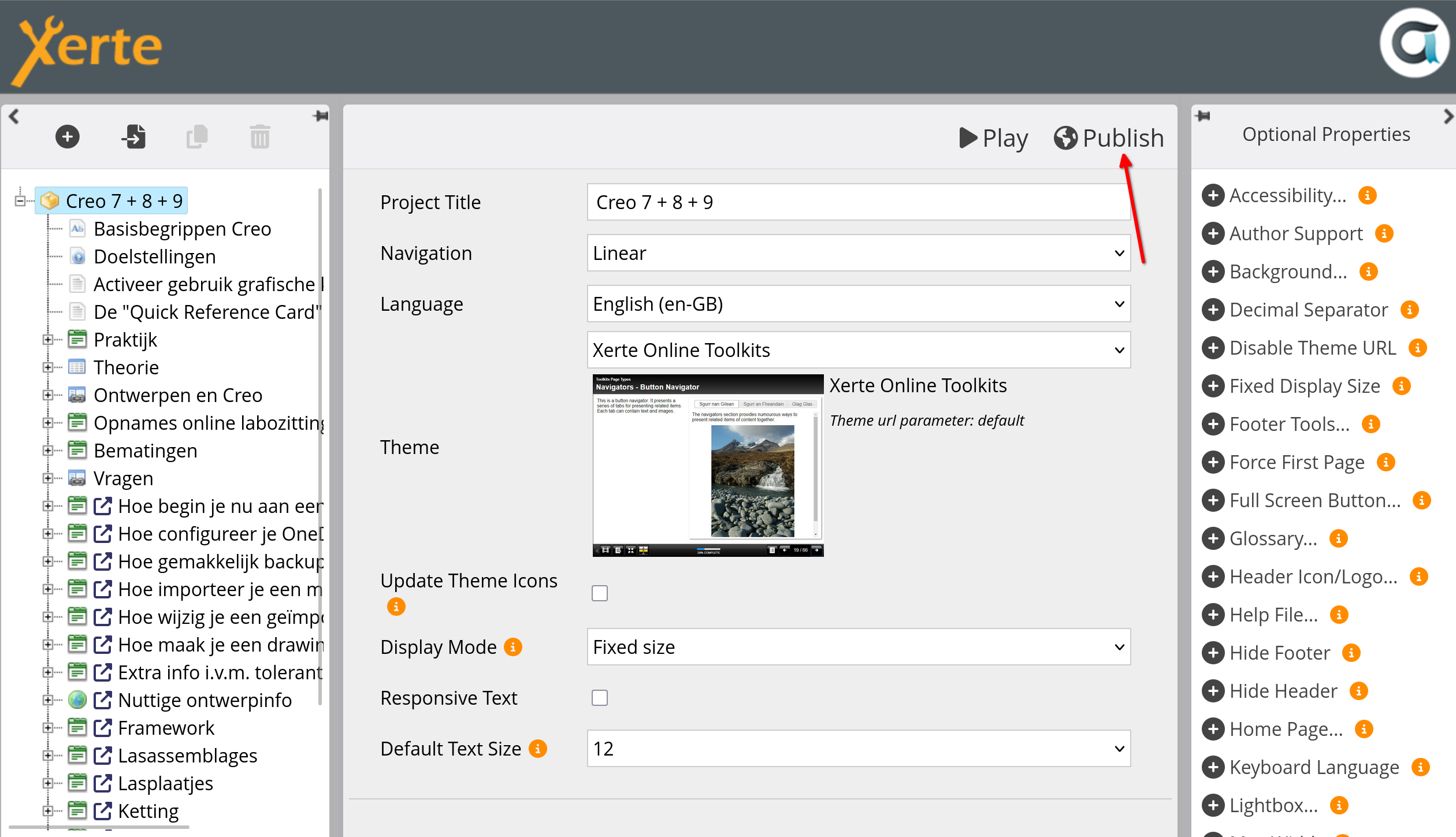Click the duplicate page icon
The width and height of the screenshot is (1456, 837).
tap(197, 137)
